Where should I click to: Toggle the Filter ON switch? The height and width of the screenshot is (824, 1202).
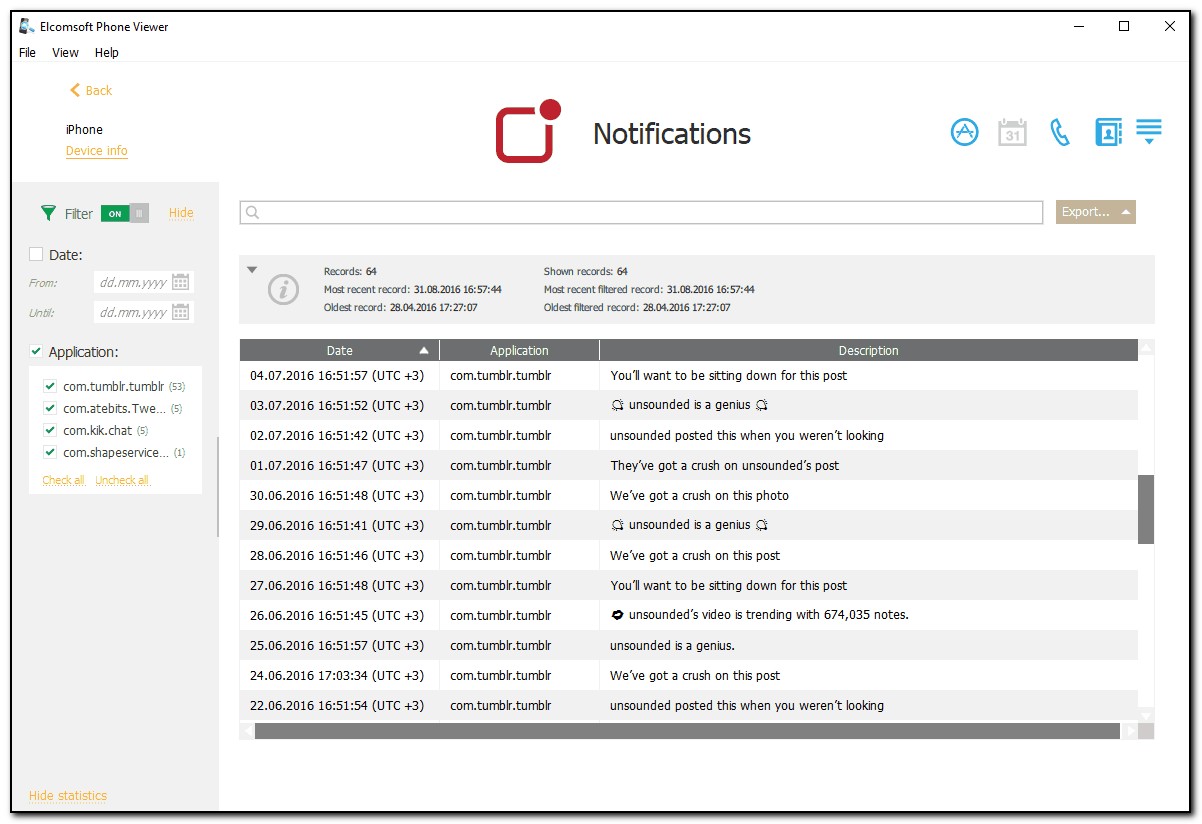(x=125, y=213)
